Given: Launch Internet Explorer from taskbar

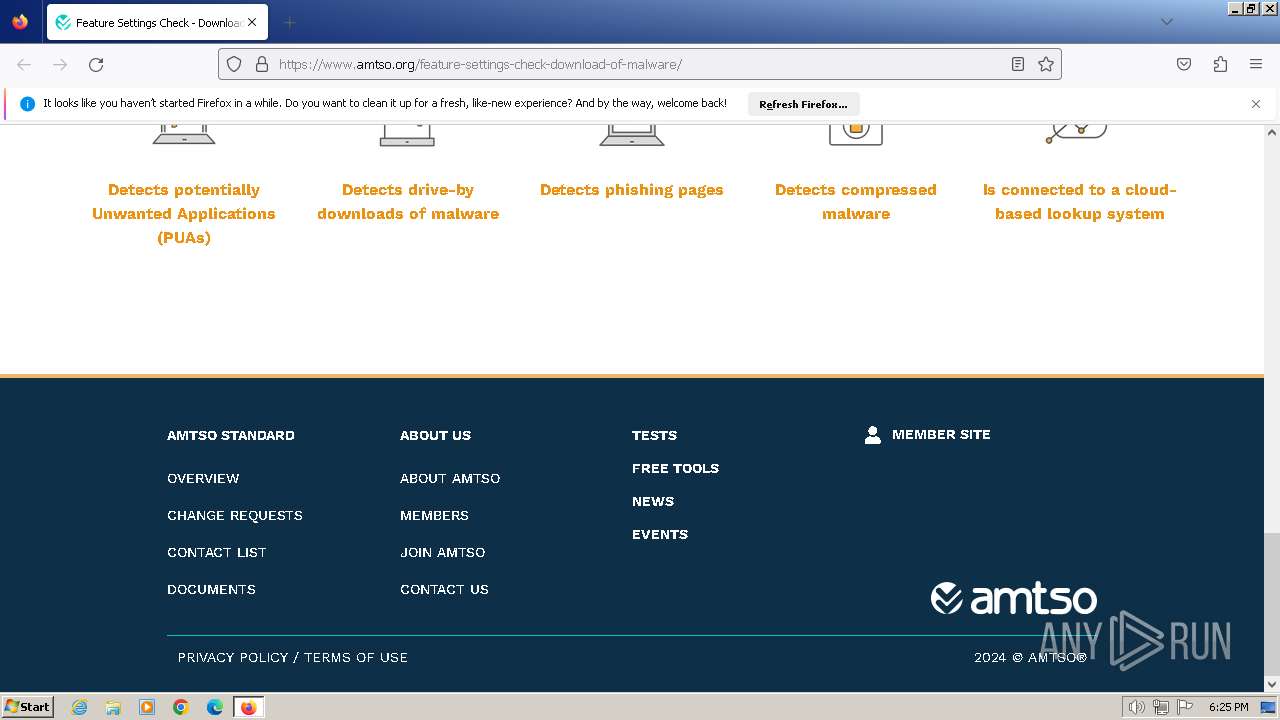Looking at the screenshot, I should coord(80,707).
